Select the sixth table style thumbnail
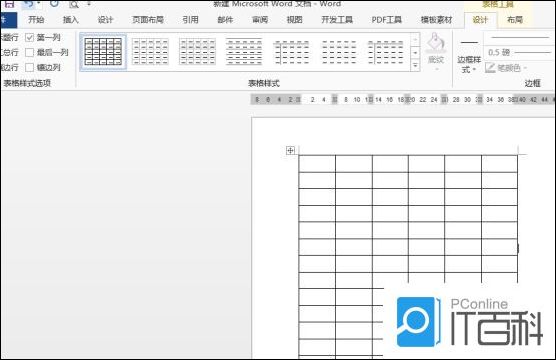 [339, 52]
